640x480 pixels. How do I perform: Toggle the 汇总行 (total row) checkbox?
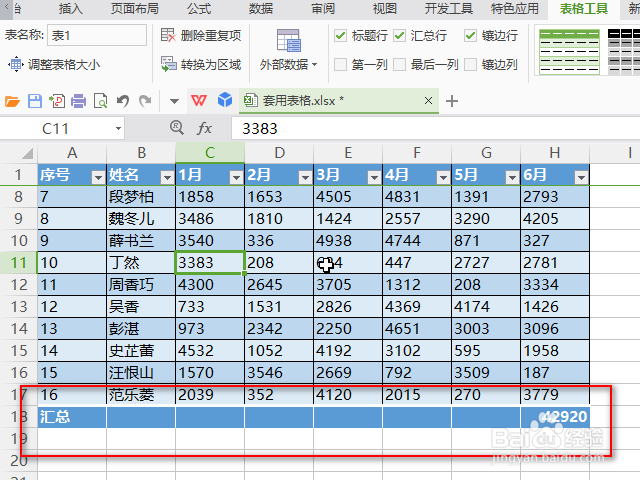point(400,36)
